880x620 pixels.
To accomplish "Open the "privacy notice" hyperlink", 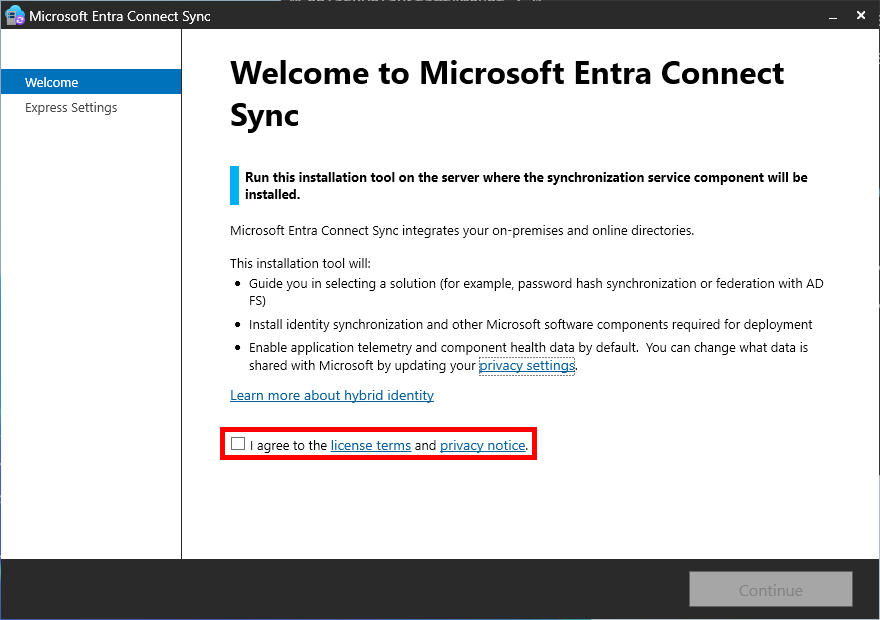I will 482,445.
